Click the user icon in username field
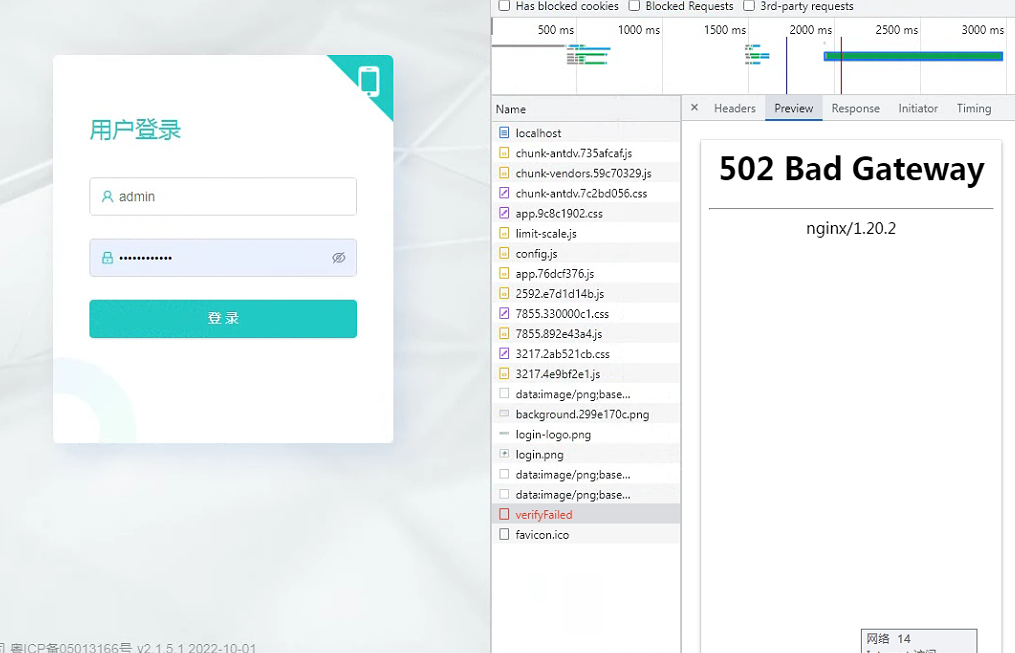Image resolution: width=1015 pixels, height=653 pixels. click(107, 197)
